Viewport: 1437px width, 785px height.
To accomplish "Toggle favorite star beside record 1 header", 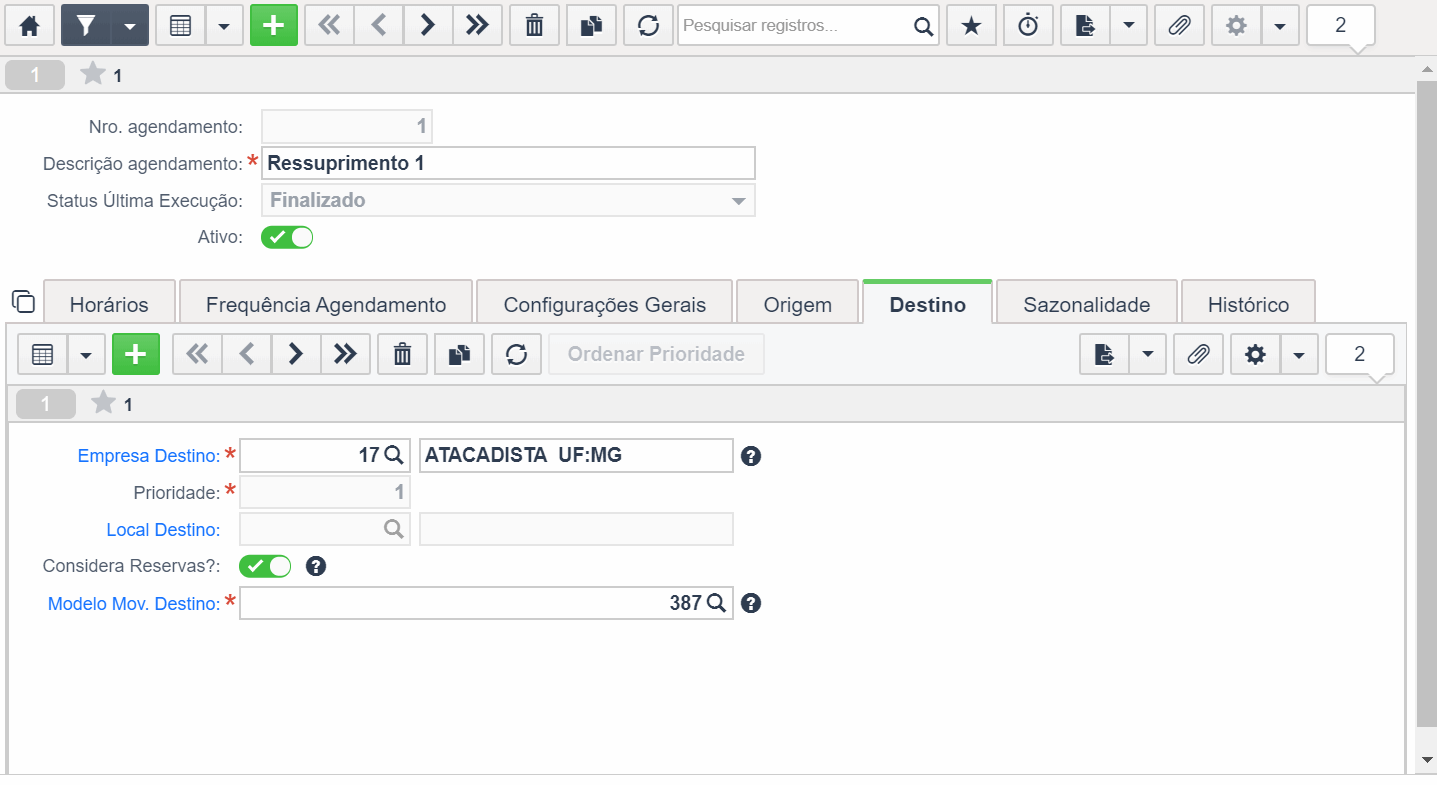I will (x=92, y=74).
